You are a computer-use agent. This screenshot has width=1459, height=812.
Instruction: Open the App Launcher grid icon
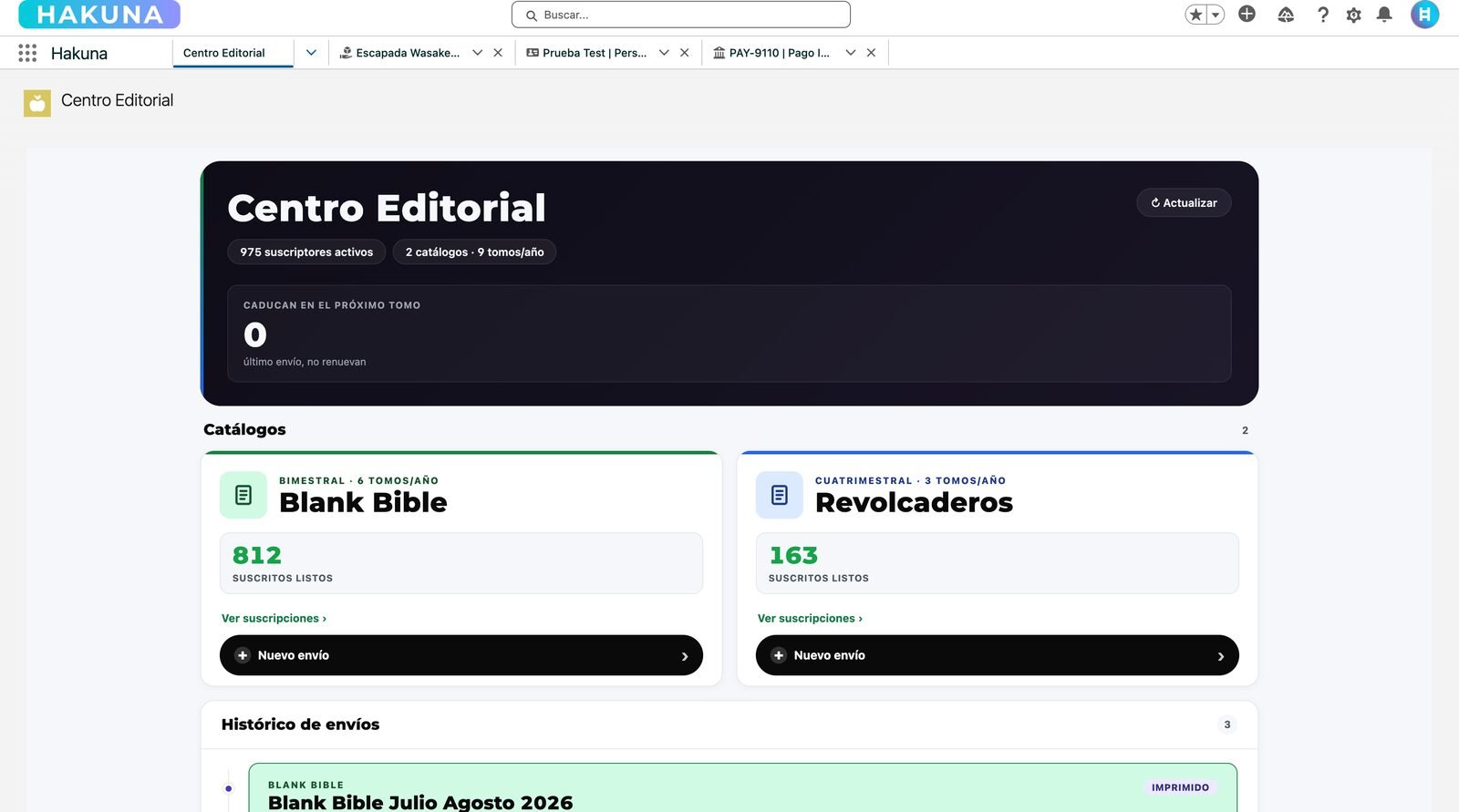(27, 53)
